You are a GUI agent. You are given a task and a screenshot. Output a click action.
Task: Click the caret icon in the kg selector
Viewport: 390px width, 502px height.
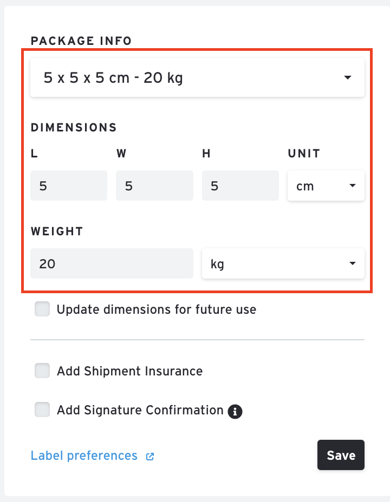[352, 263]
